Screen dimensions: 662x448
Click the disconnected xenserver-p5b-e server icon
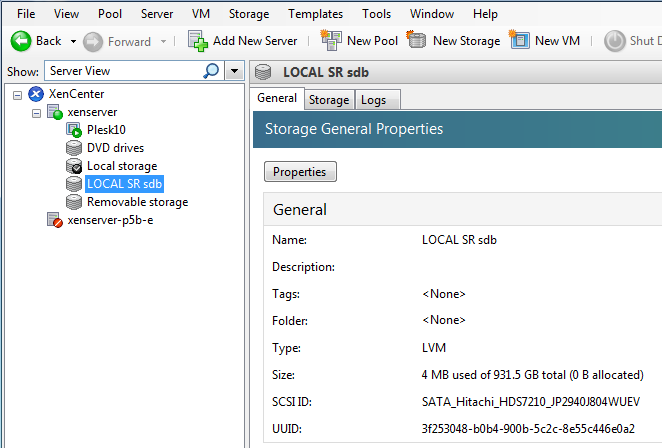click(x=54, y=220)
